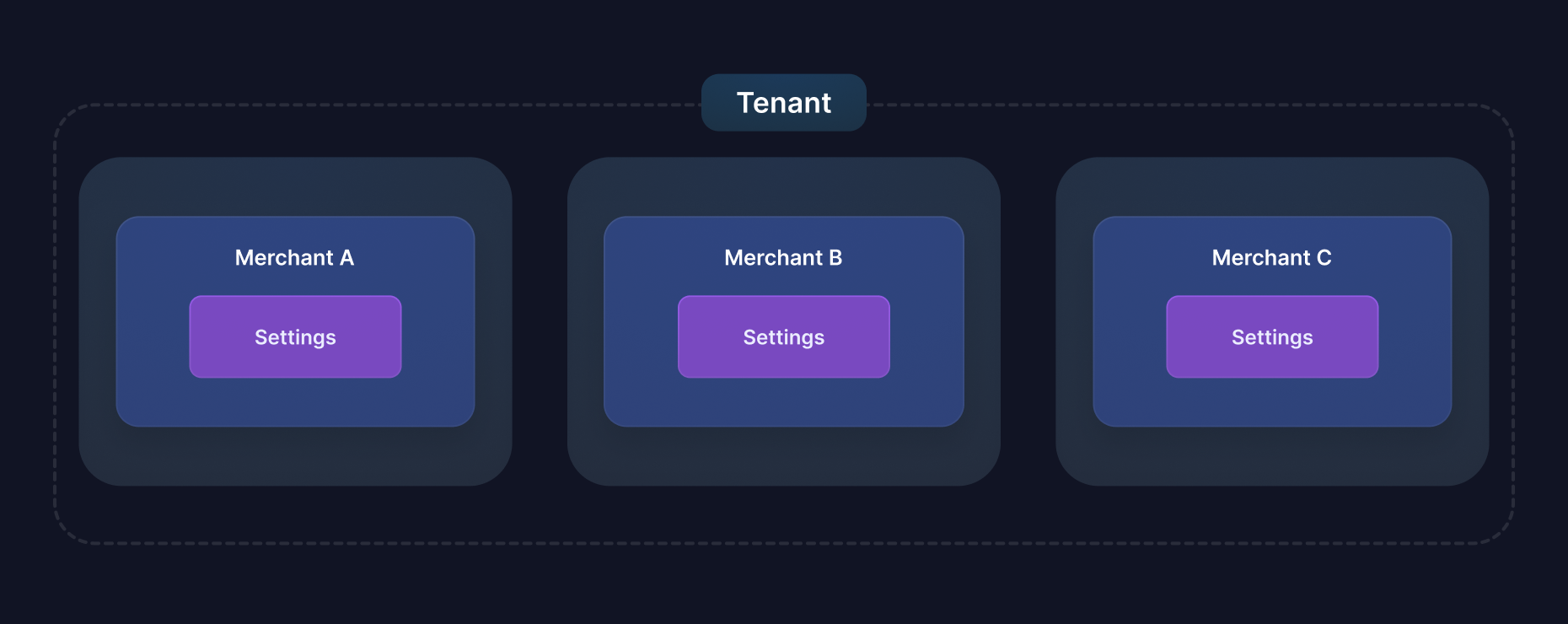Select gray outer container surrounding Merchant B
Viewport: 1568px width, 624px height.
point(784,457)
